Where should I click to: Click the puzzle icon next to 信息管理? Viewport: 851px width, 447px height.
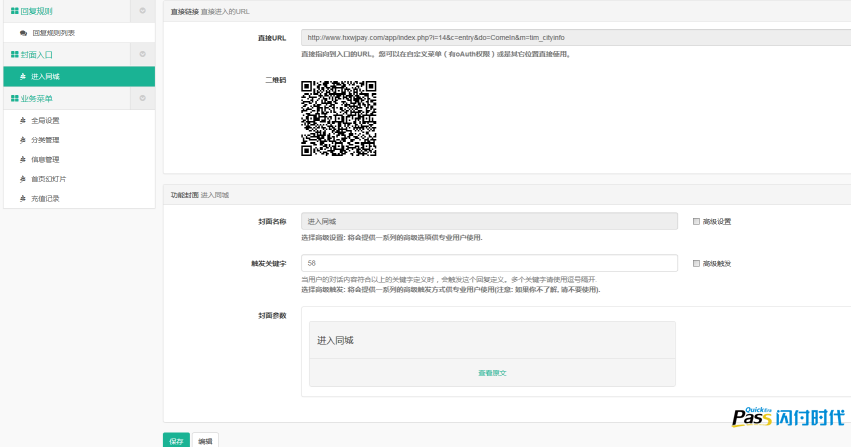[x=23, y=159]
